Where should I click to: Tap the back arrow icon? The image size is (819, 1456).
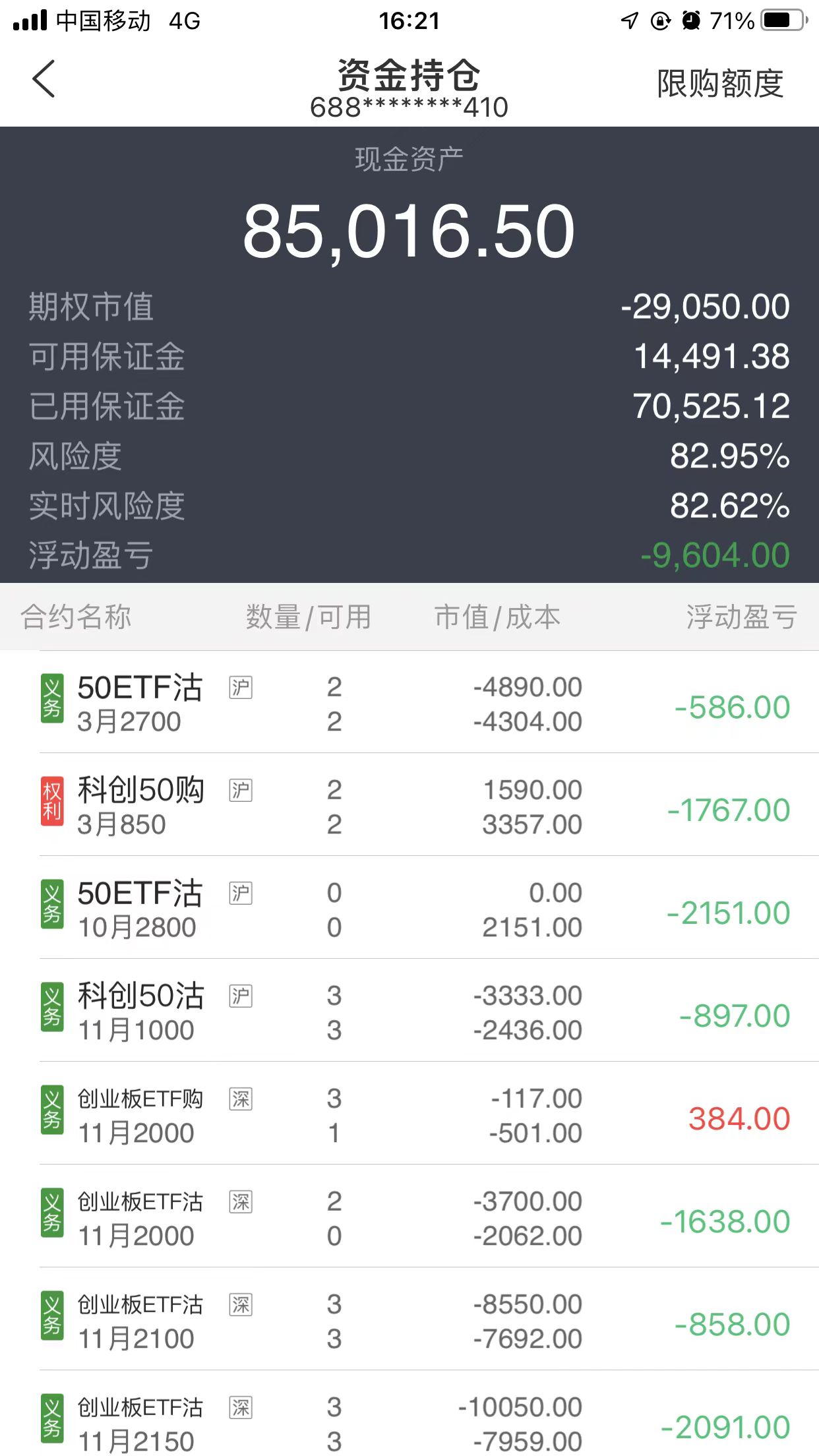44,80
